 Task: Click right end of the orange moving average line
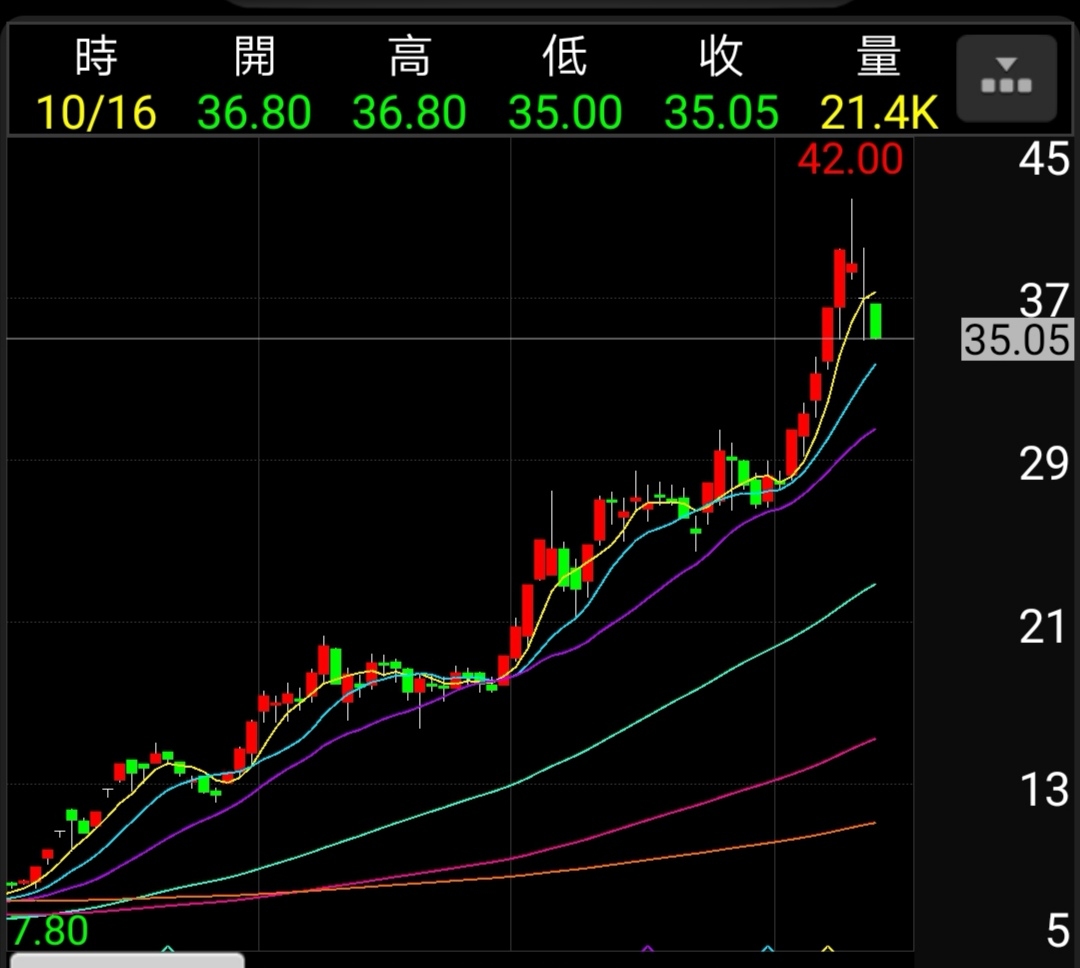[x=872, y=823]
